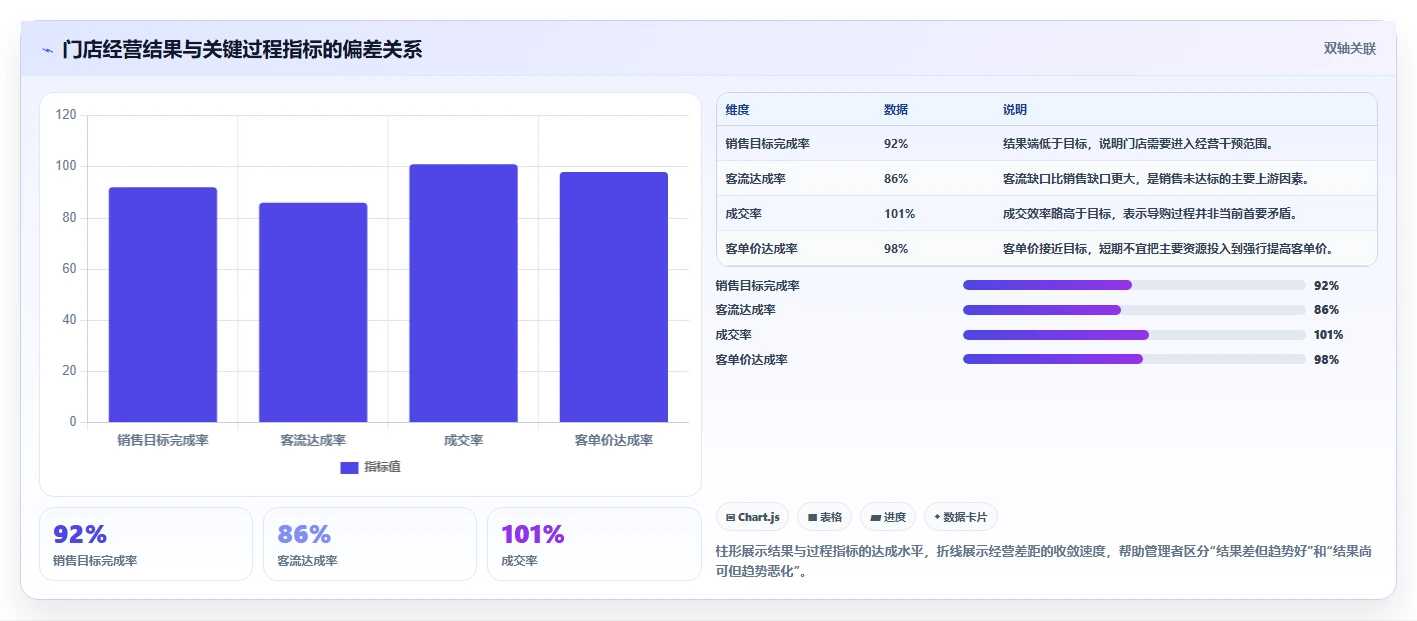Click the x-axis label 客流达成率

coord(313,440)
